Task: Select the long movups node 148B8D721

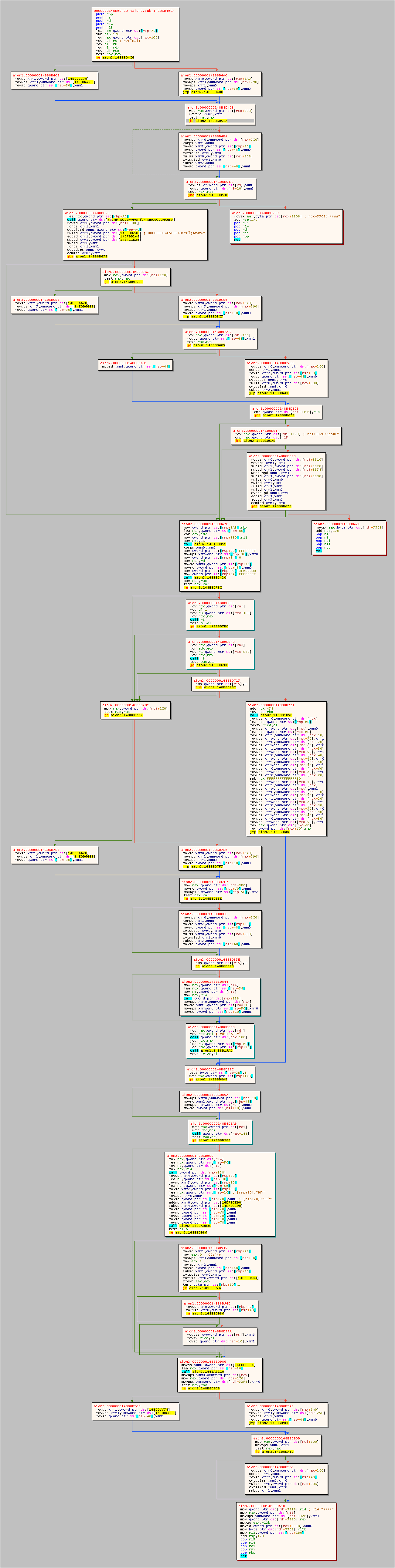Action: [x=287, y=768]
